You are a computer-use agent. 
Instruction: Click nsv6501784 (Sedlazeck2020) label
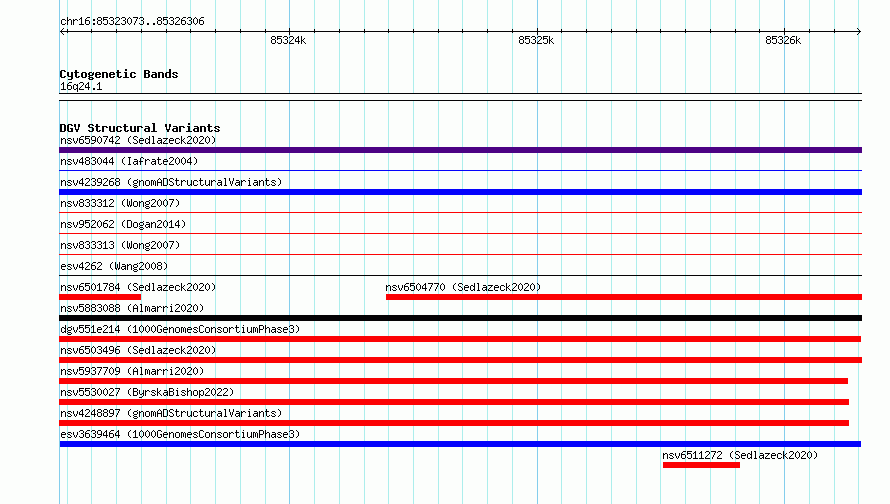click(x=138, y=287)
